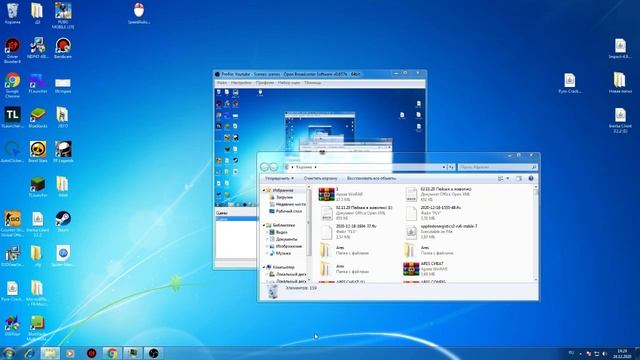This screenshot has width=640, height=360.
Task: Select the Steam desktop icon
Action: [x=63, y=221]
